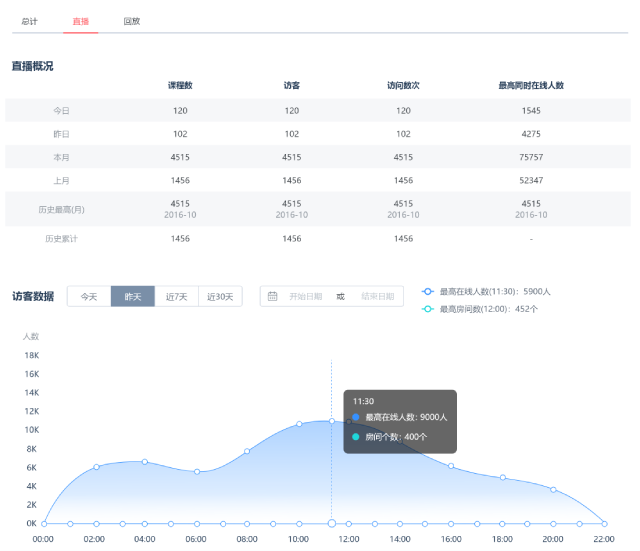Screen dimensions: 640x551
Task: Click the 昨日 row label
Action: (62, 134)
